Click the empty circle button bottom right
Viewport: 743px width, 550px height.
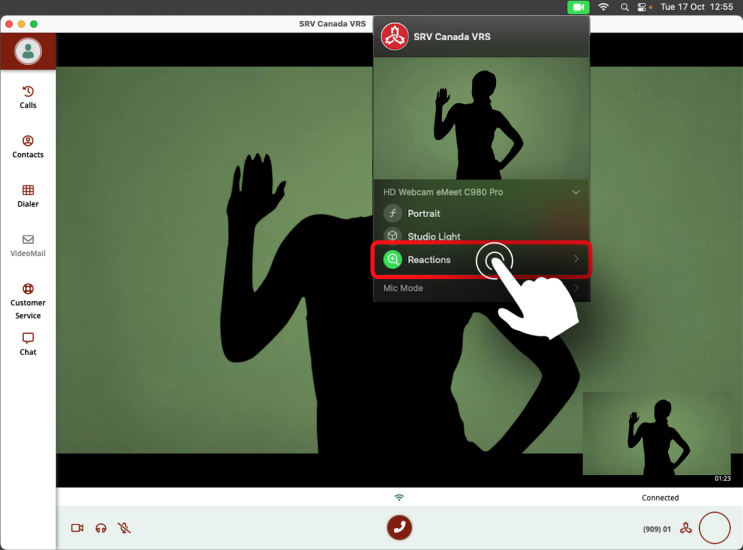tap(715, 528)
